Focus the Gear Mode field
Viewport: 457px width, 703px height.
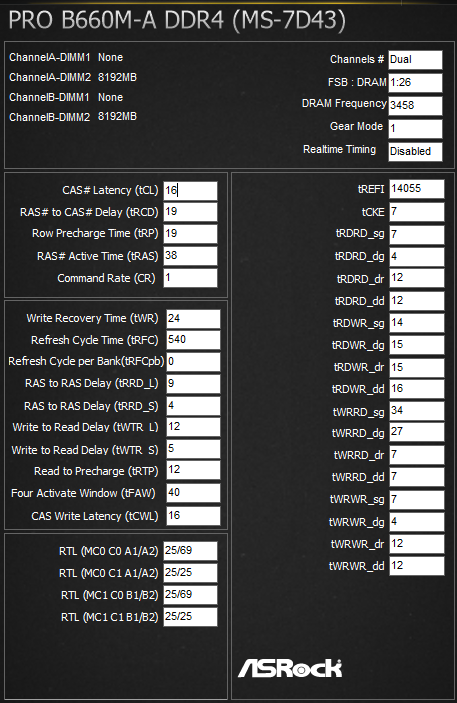click(415, 129)
